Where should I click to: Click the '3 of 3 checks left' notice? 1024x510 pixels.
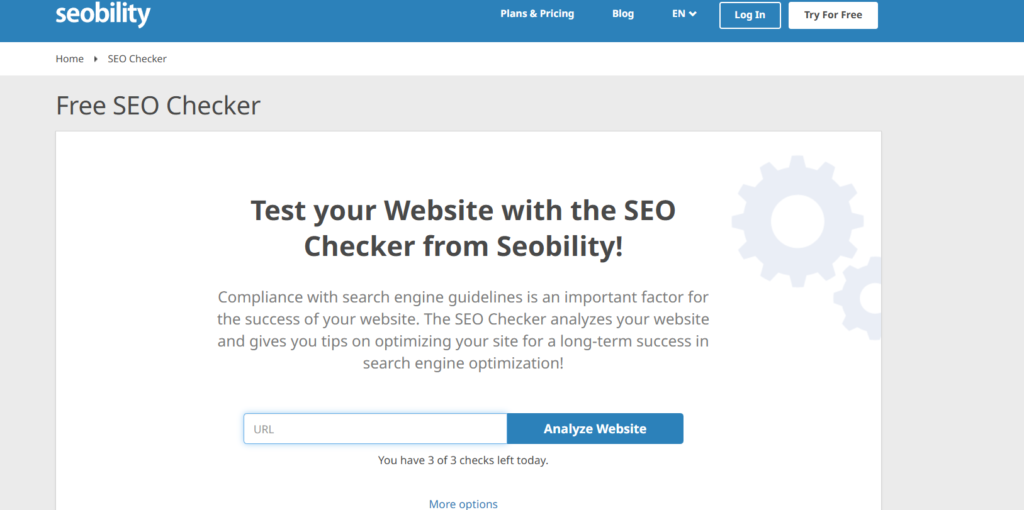click(463, 460)
